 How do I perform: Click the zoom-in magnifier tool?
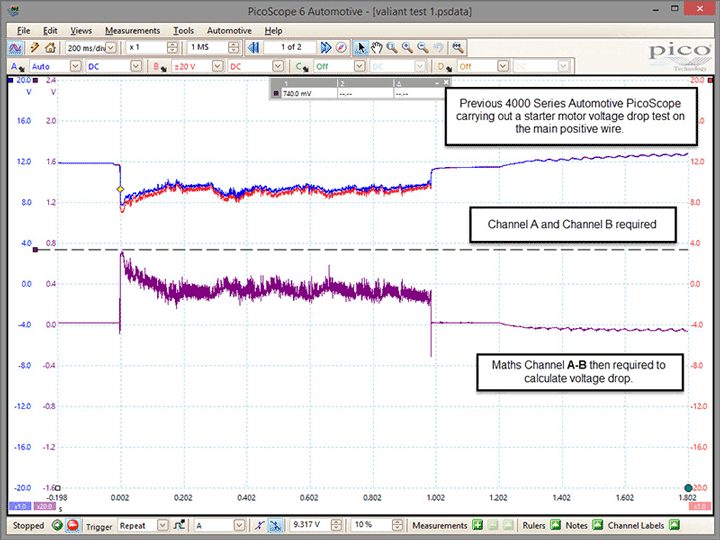click(x=407, y=47)
